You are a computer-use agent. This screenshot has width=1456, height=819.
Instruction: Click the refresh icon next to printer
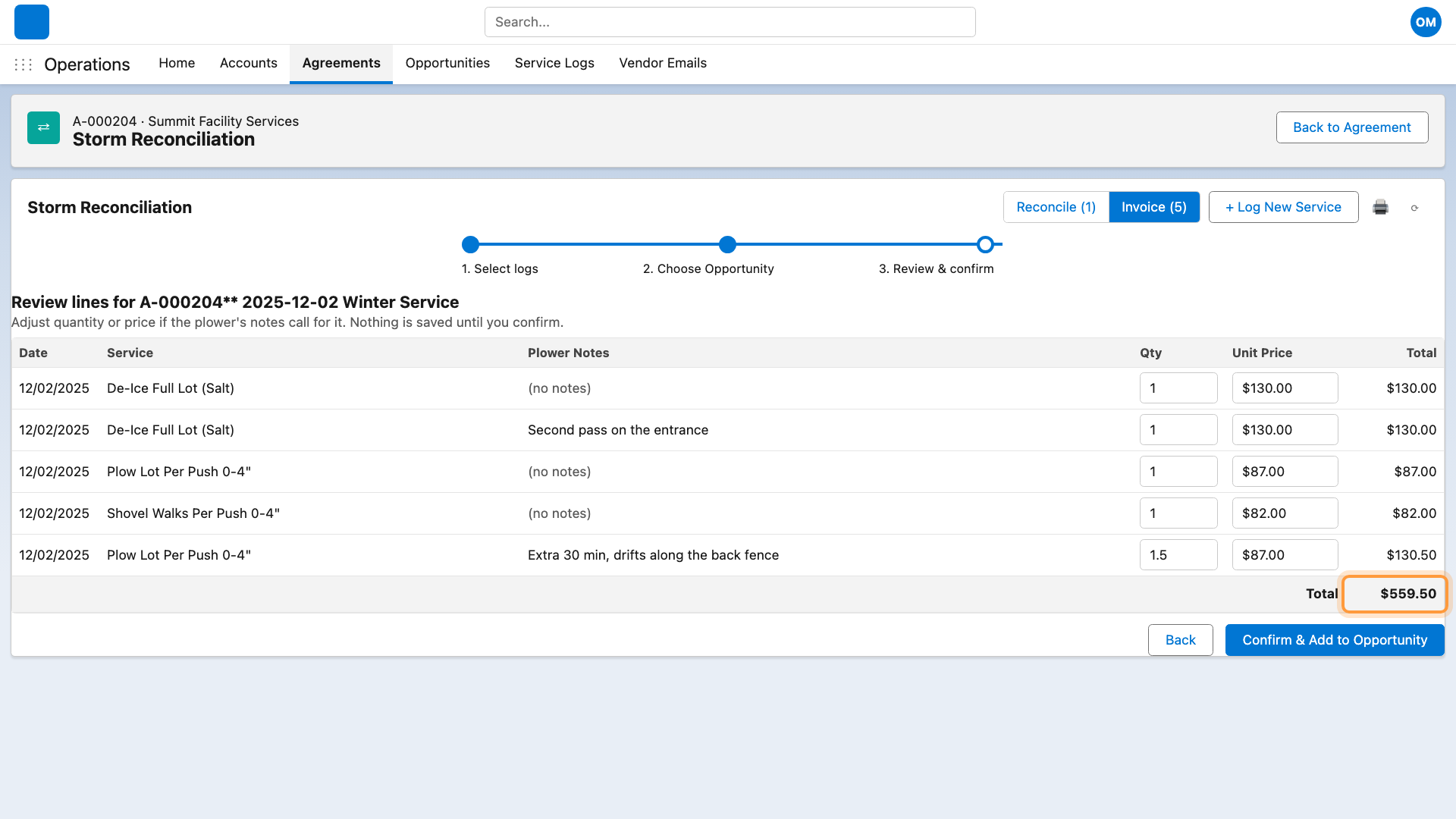(1414, 208)
